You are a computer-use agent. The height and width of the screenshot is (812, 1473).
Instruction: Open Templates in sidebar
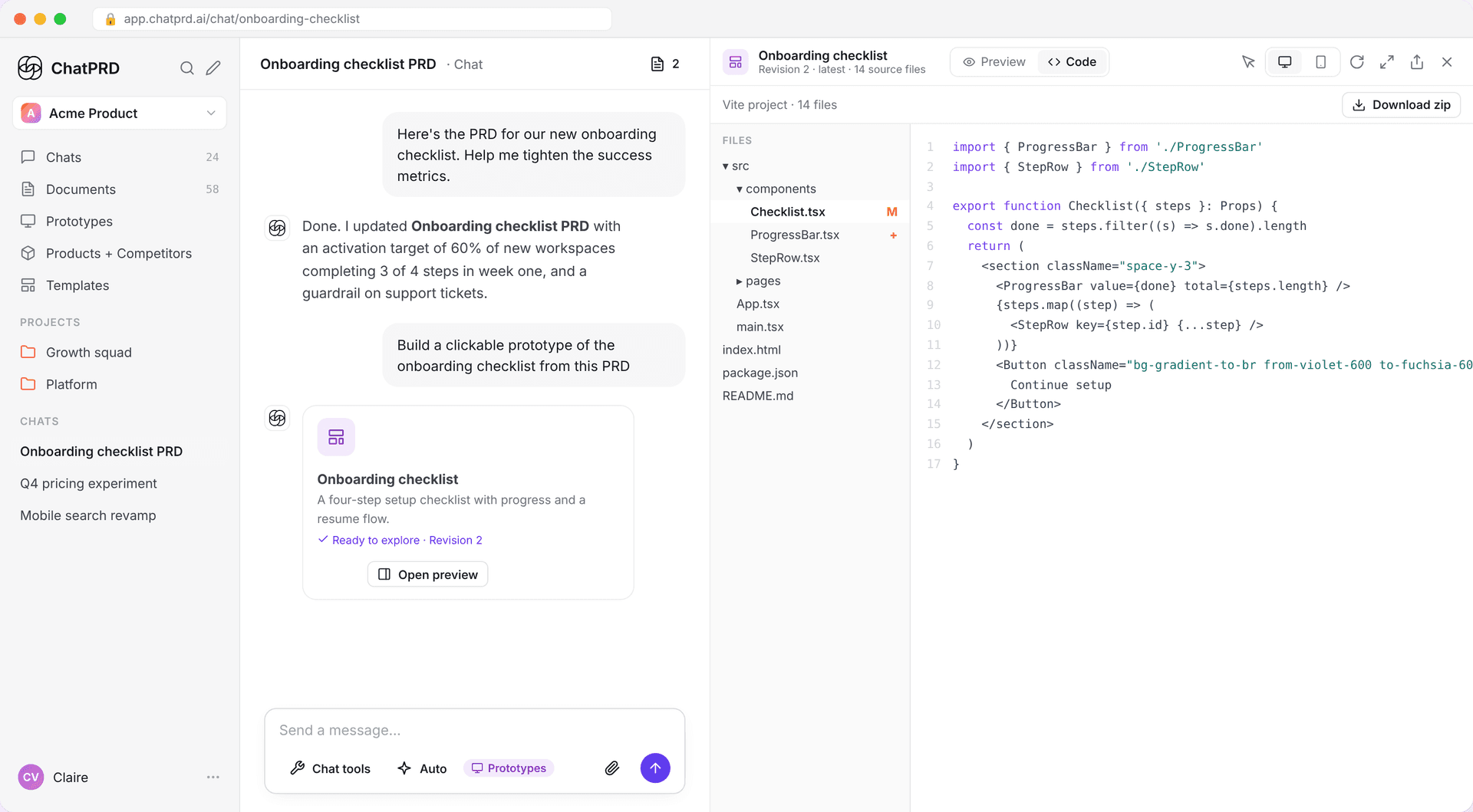[120, 285]
